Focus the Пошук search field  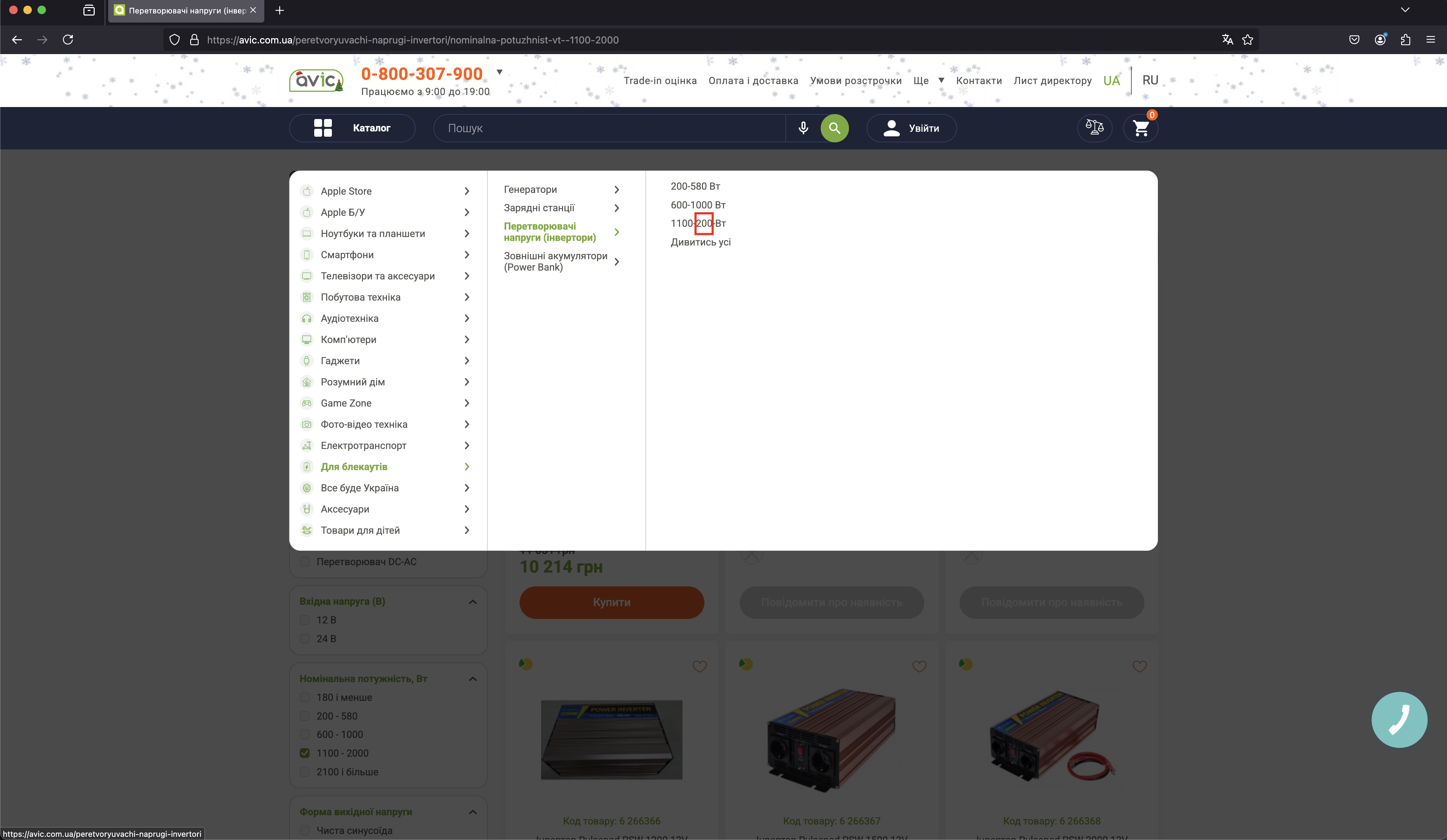click(609, 128)
